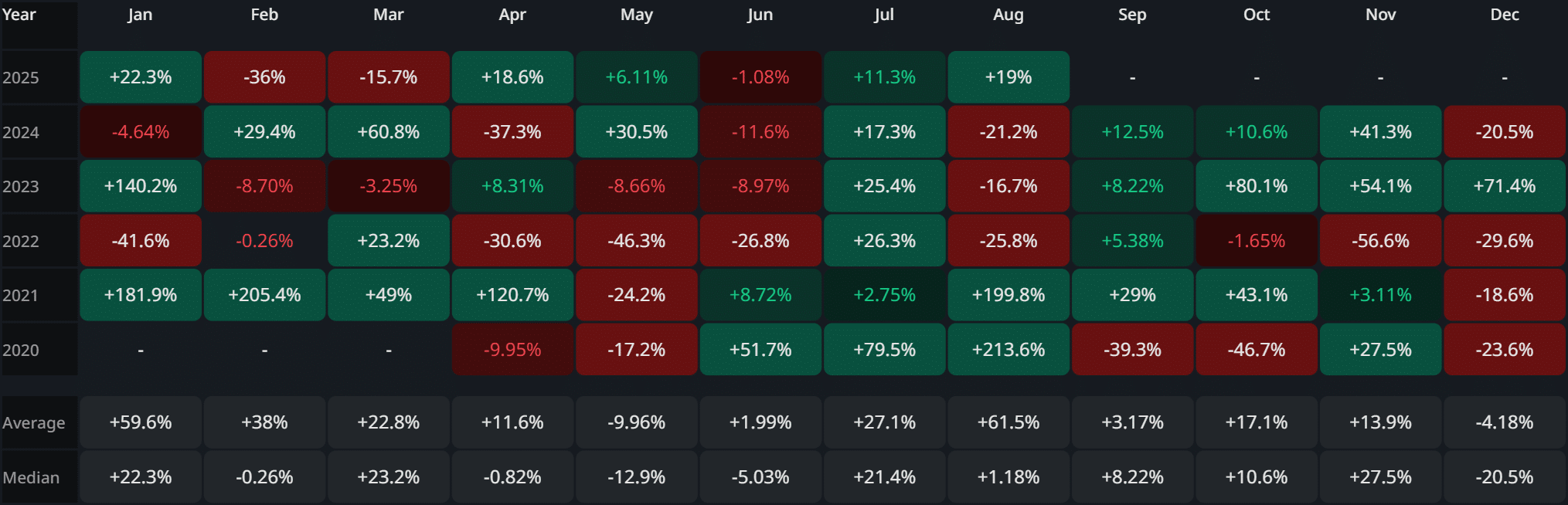Select the +80.1% October 2023 cell

(1256, 186)
